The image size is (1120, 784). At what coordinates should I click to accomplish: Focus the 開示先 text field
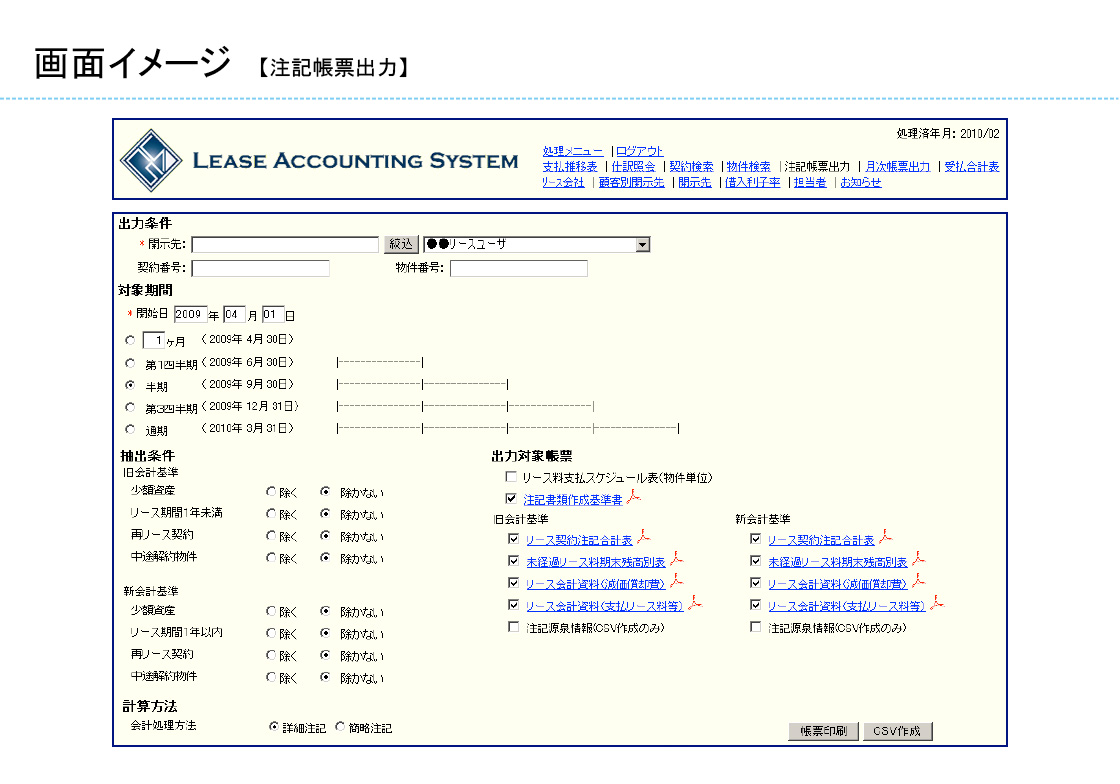(285, 245)
